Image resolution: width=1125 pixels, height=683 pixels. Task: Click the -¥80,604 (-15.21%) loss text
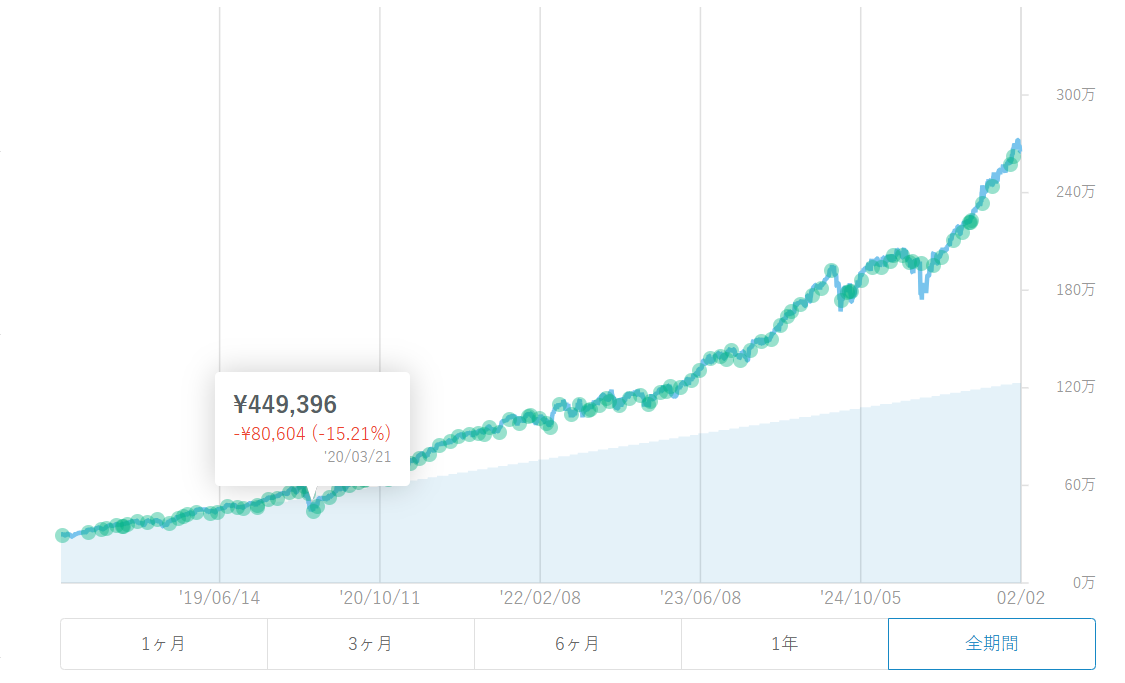point(312,433)
